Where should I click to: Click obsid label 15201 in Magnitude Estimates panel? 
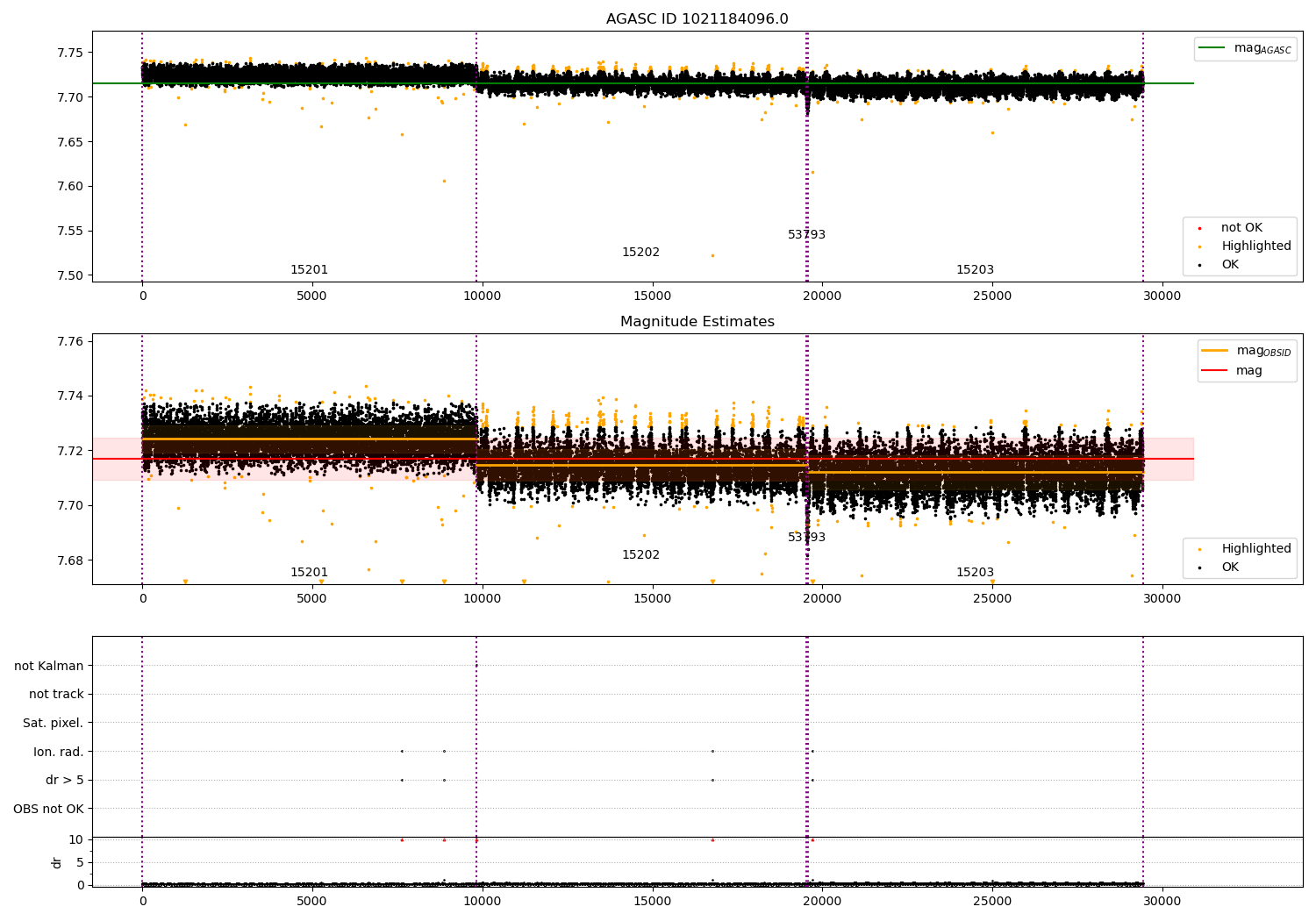tap(309, 573)
